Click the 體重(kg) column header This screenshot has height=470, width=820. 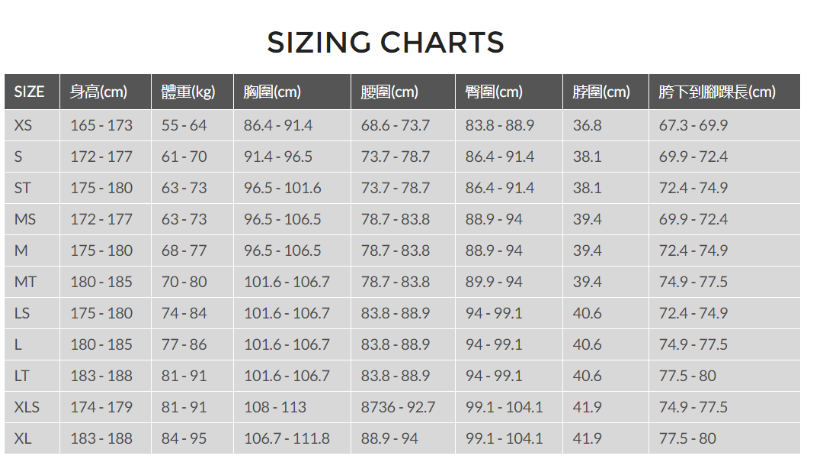192,91
